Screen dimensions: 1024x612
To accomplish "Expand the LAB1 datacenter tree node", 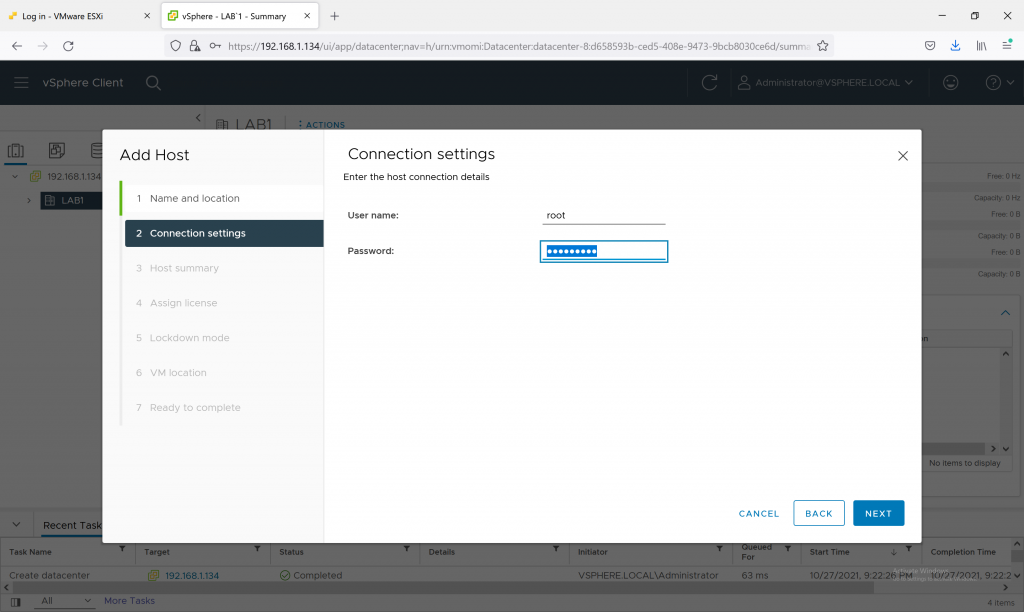I will point(29,201).
